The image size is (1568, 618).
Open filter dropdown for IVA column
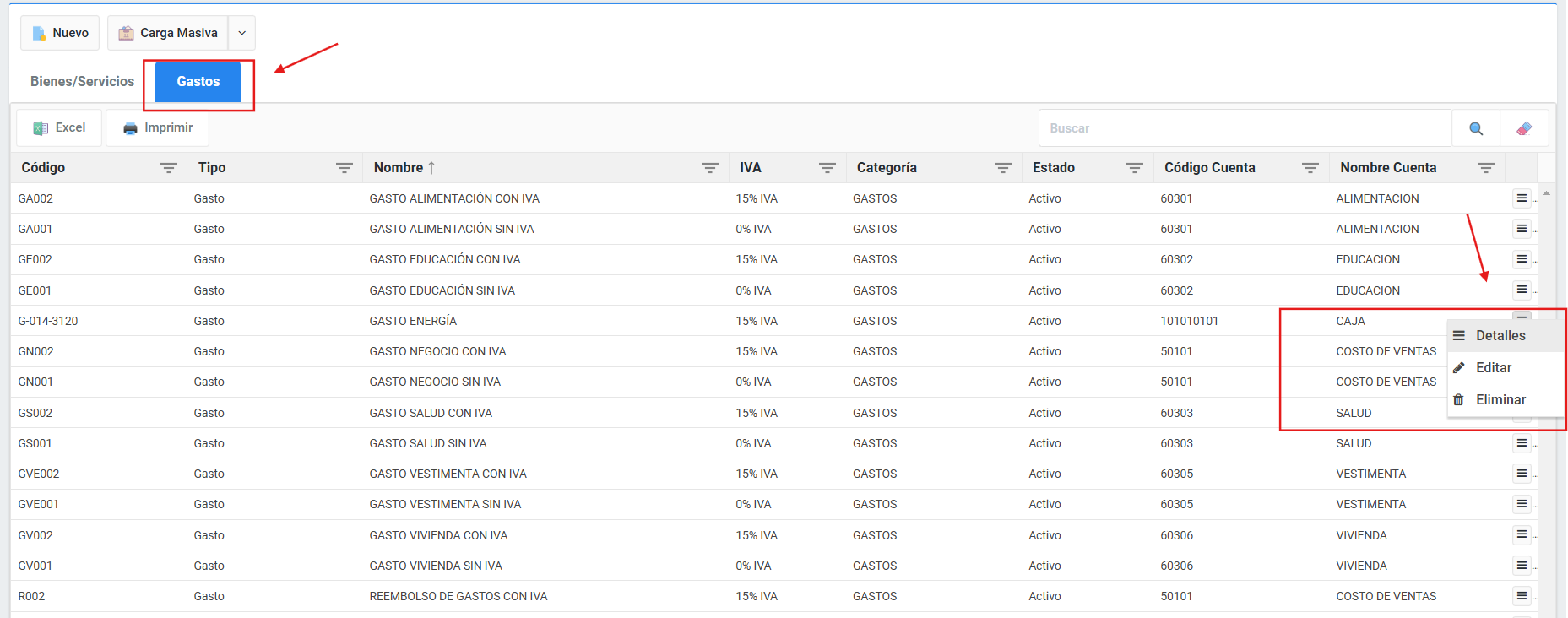tap(827, 168)
